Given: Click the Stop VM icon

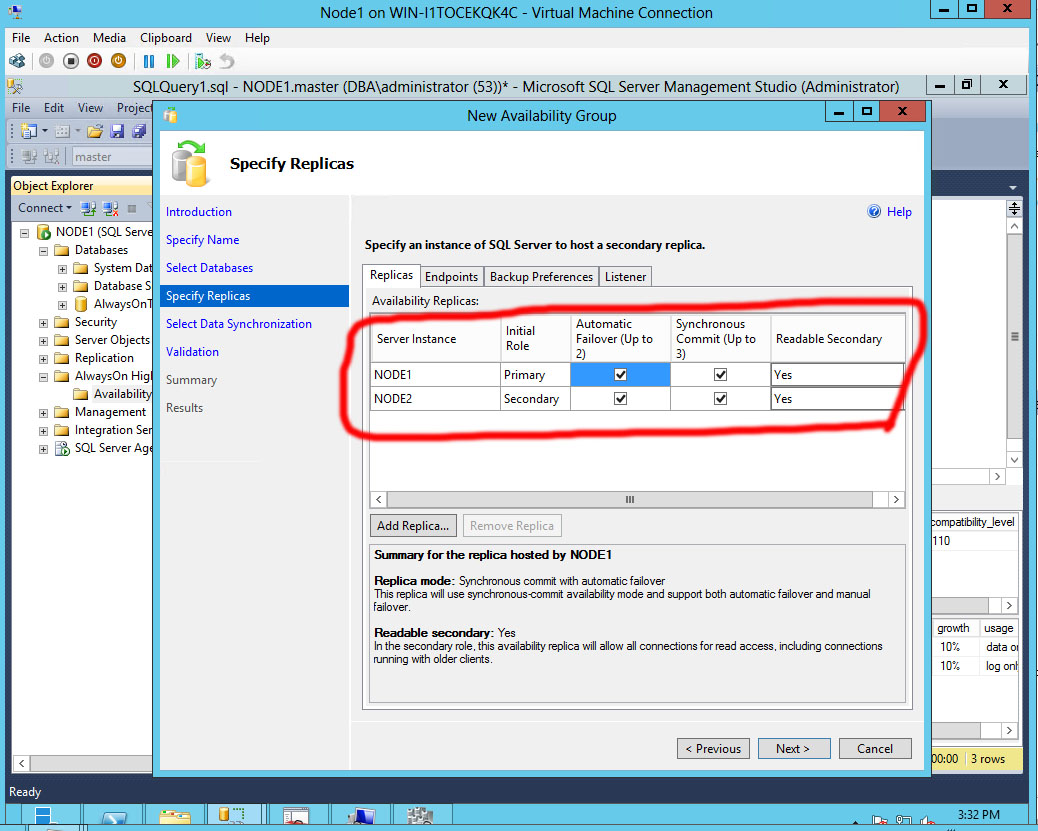Looking at the screenshot, I should click(71, 62).
